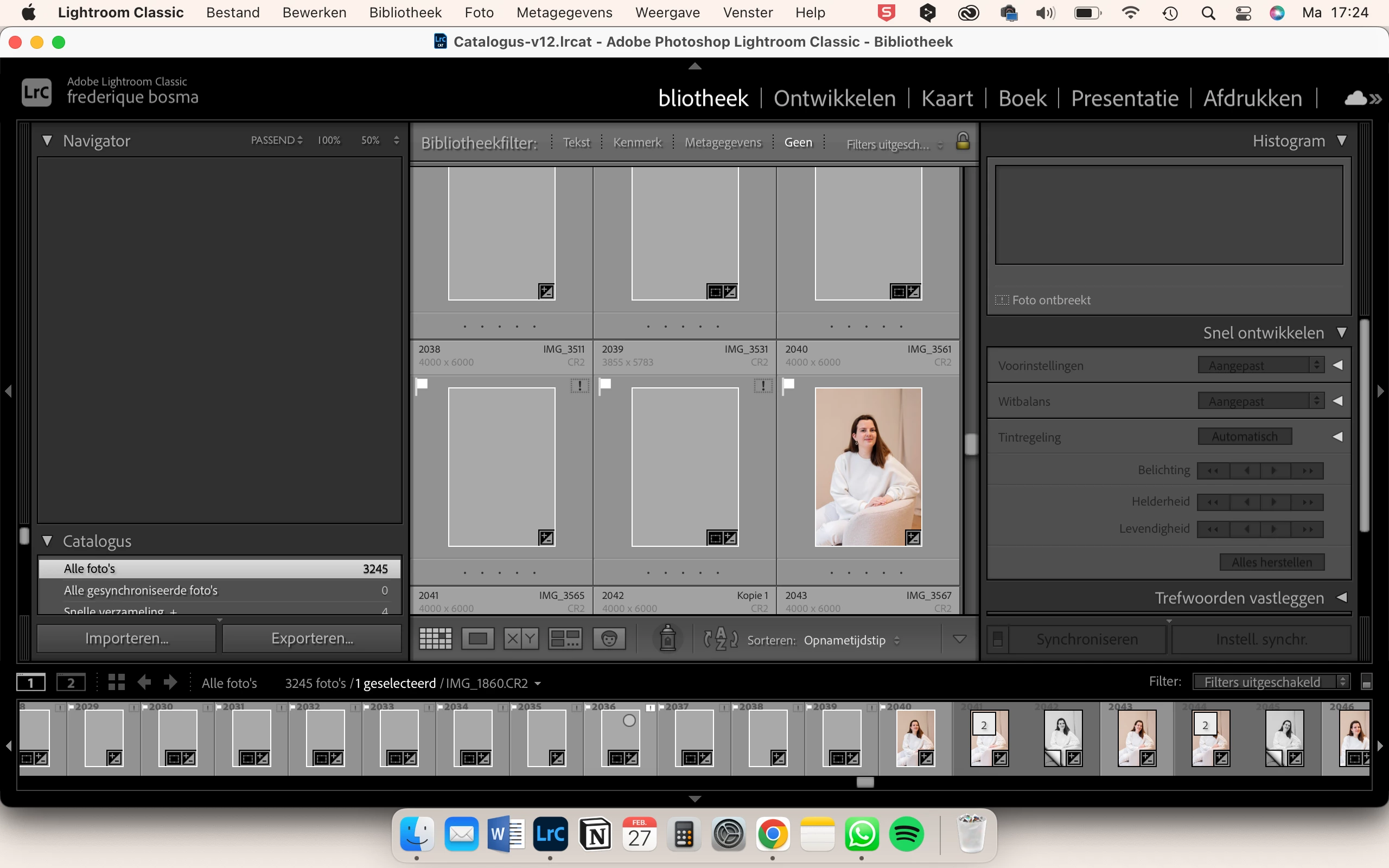Click the Alles herstellen button

1271,562
